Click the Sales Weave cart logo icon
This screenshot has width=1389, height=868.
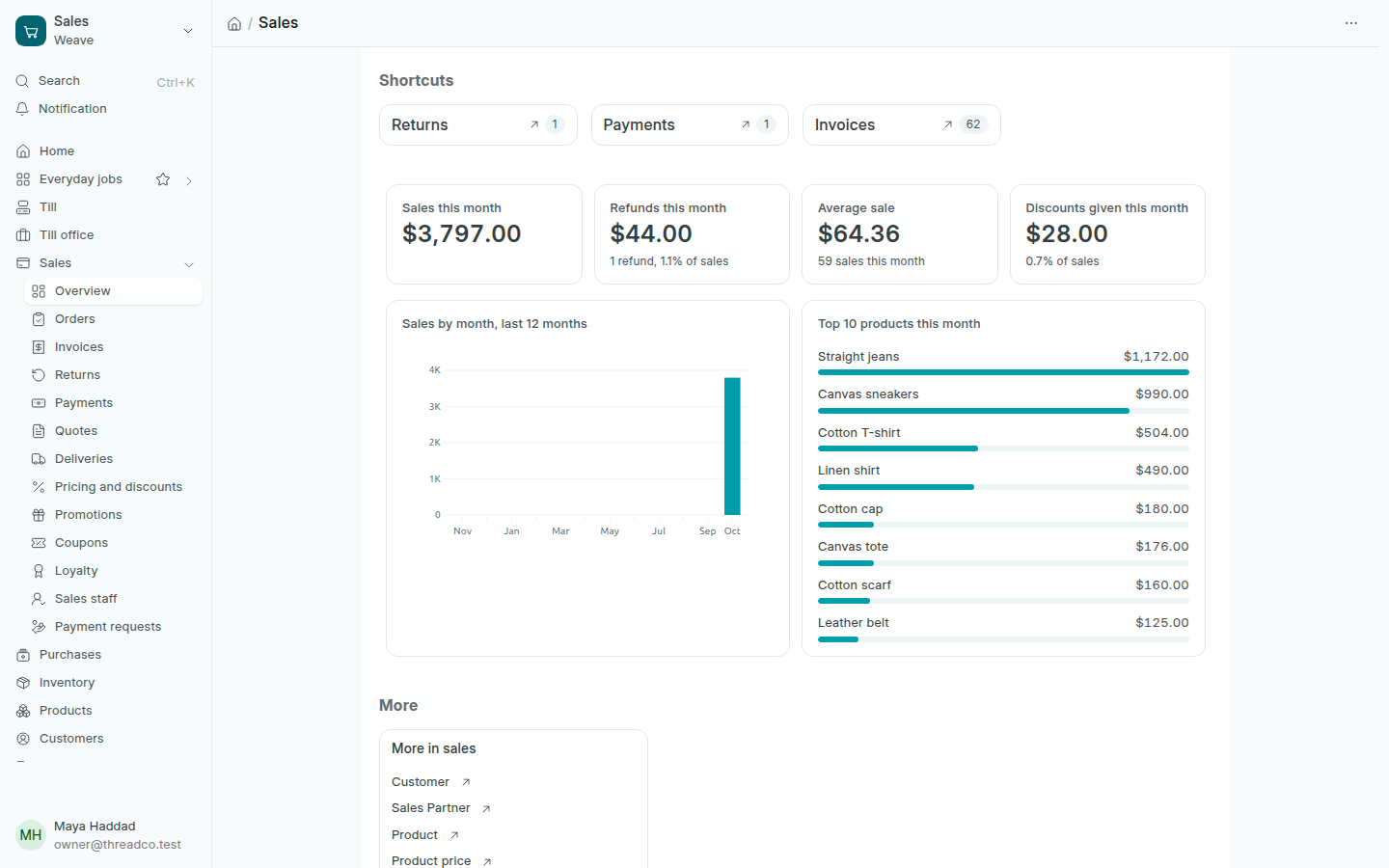pyautogui.click(x=31, y=31)
